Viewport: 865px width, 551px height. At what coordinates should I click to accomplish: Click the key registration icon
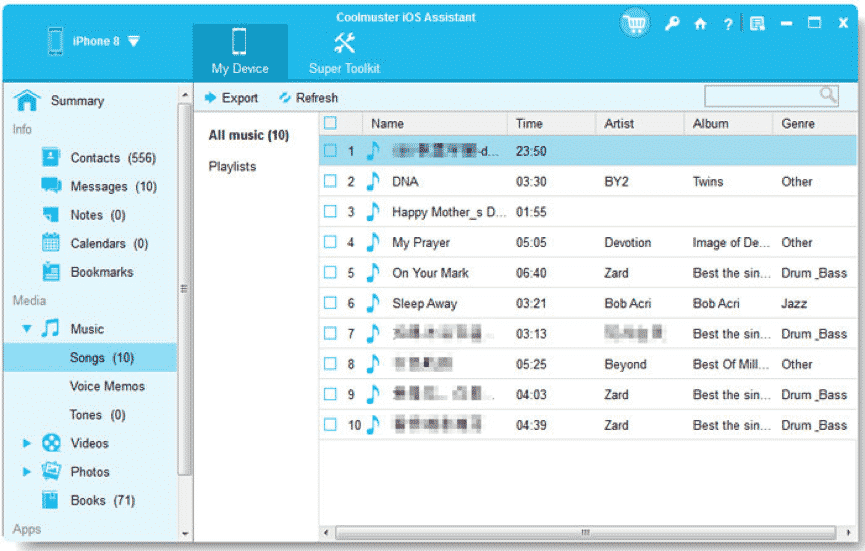click(672, 23)
